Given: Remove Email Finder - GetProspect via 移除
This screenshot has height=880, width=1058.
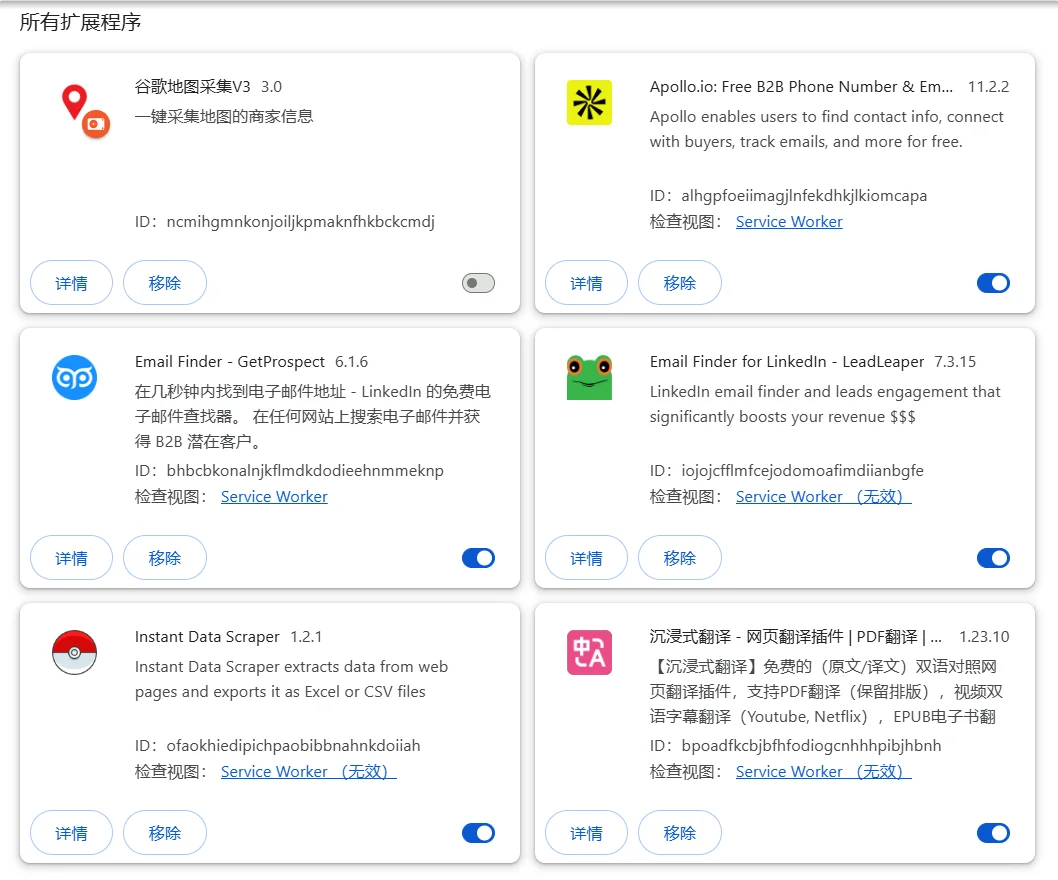Looking at the screenshot, I should click(165, 558).
